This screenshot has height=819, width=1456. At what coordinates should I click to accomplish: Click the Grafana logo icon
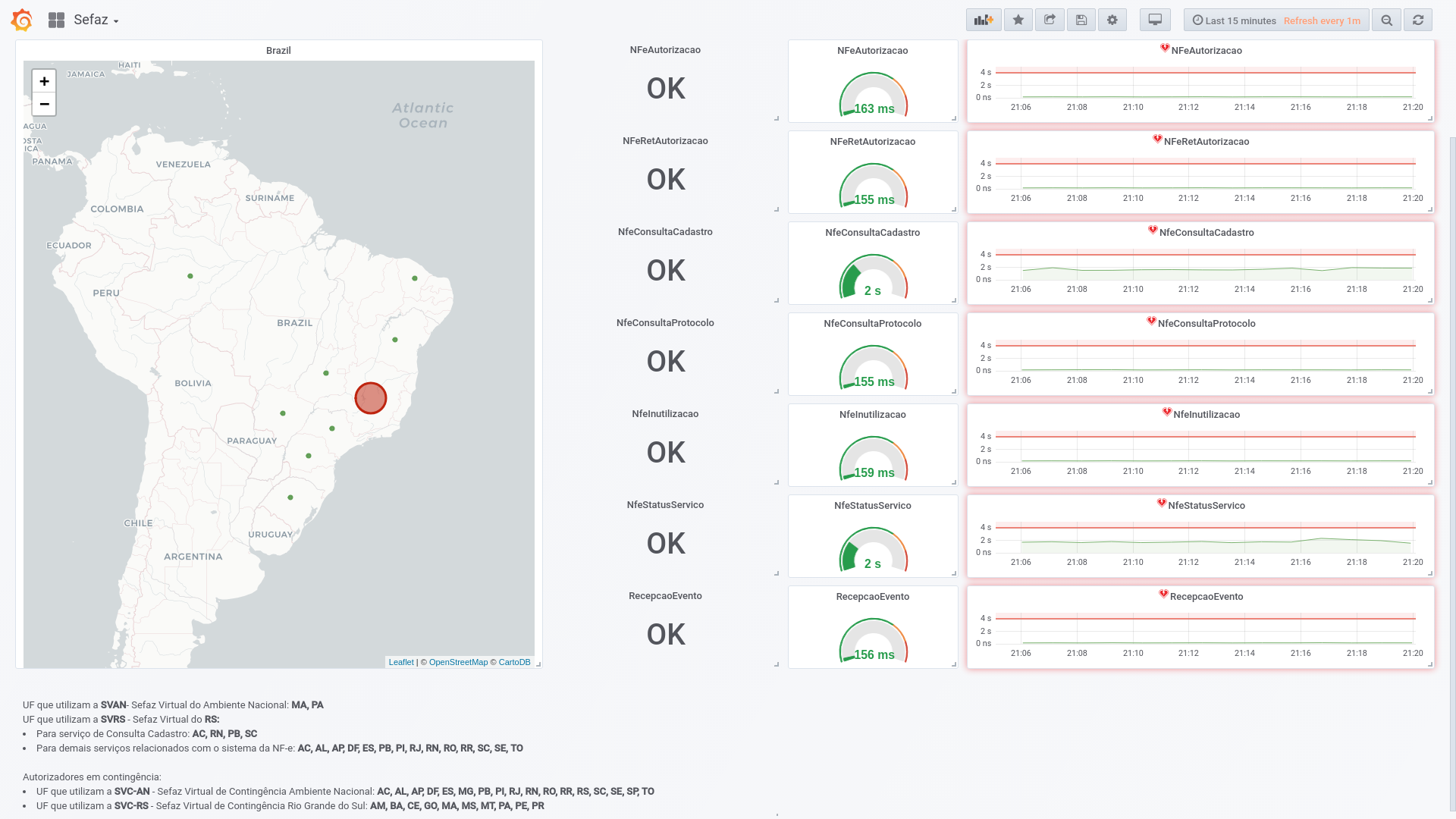point(22,20)
